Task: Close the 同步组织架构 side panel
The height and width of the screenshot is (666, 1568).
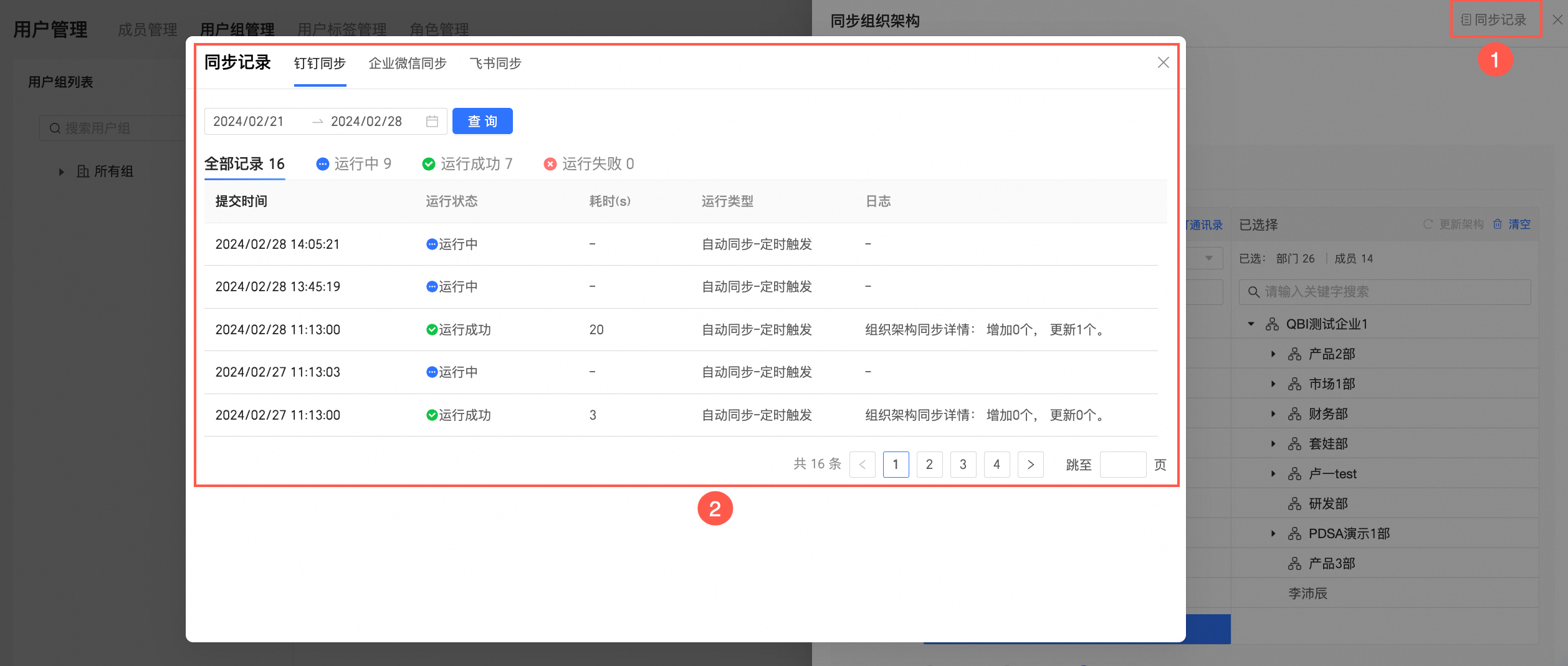Action: (1557, 20)
